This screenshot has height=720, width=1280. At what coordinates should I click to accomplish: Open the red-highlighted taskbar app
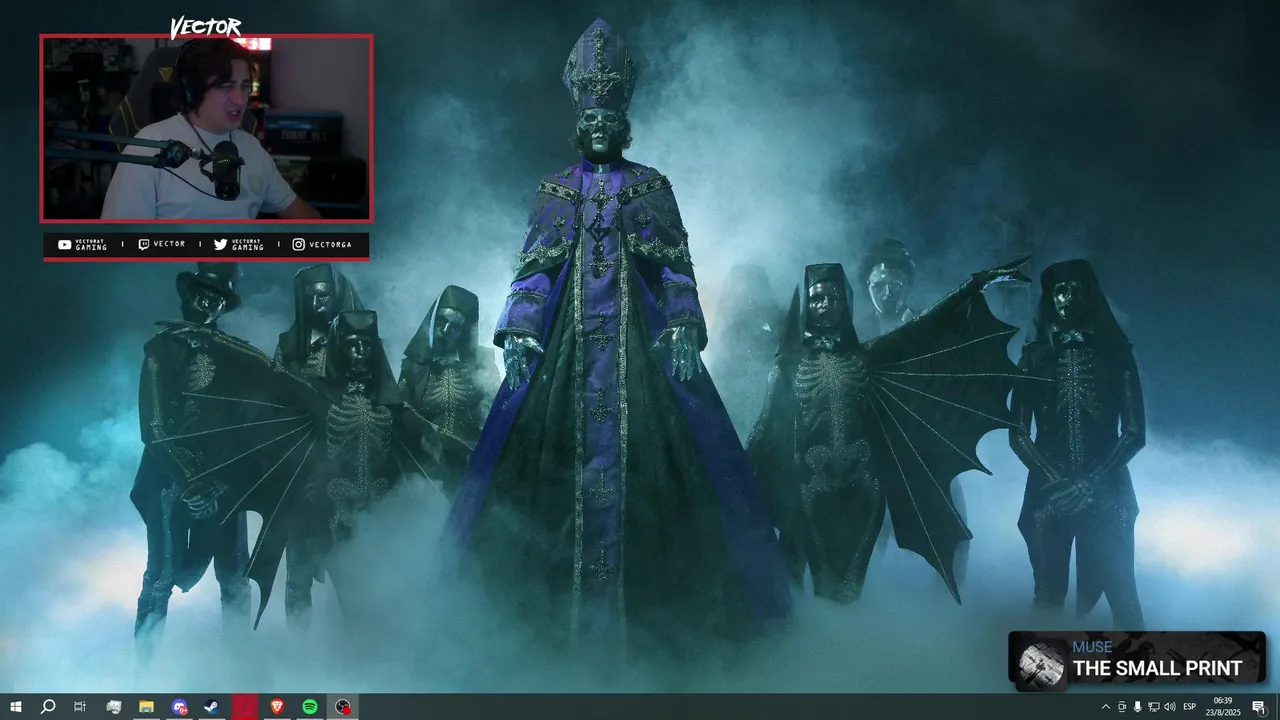point(244,707)
